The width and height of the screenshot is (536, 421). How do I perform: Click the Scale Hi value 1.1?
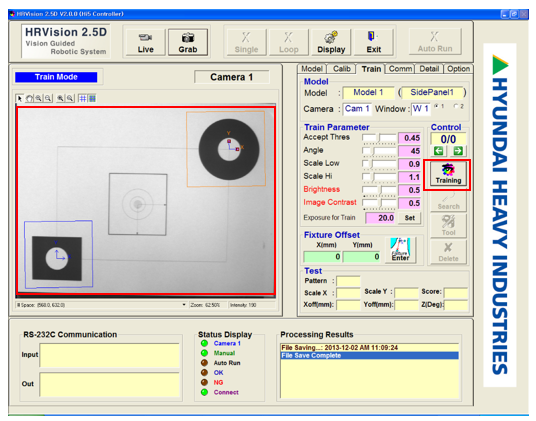point(409,177)
